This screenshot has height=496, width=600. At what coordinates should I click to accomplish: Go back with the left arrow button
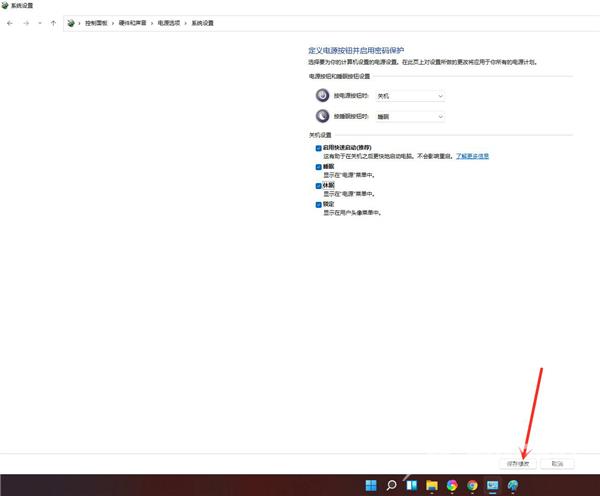point(10,23)
